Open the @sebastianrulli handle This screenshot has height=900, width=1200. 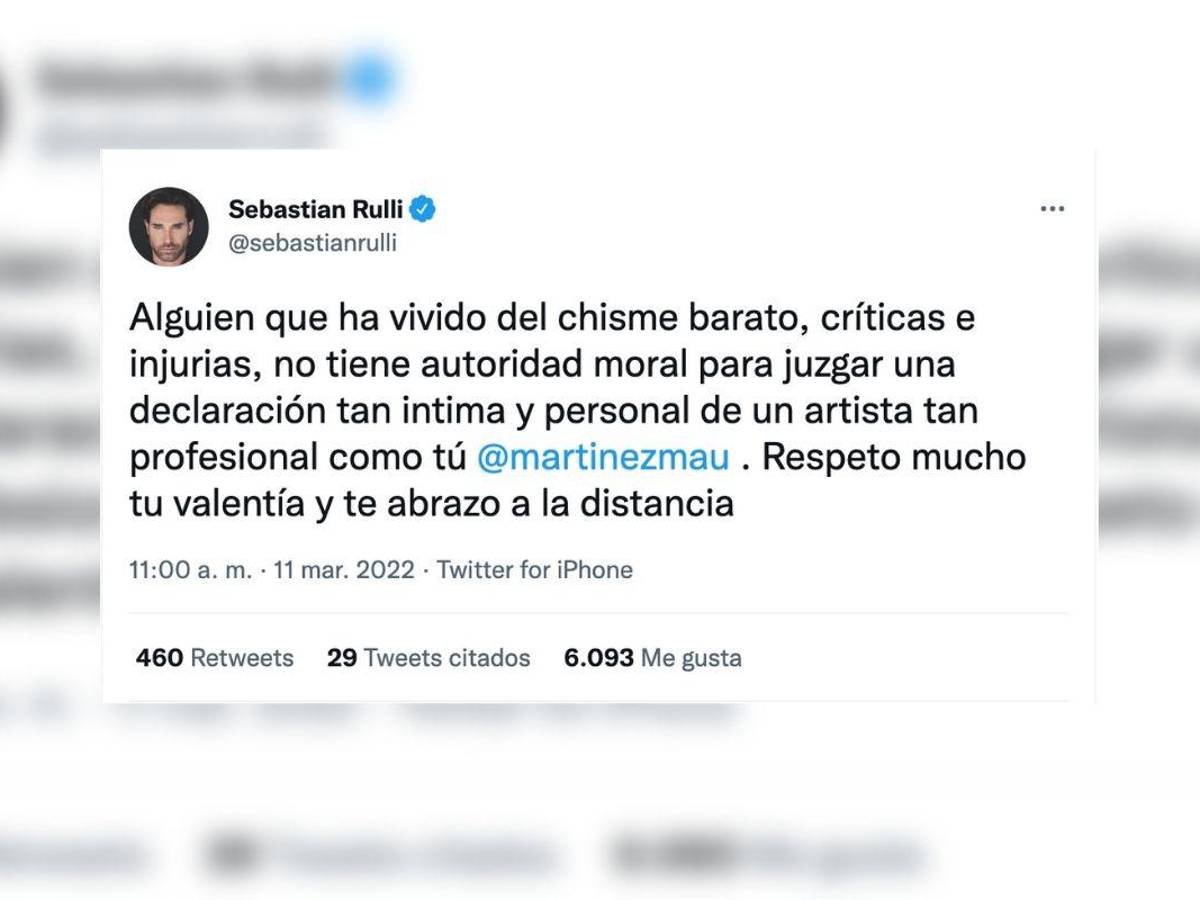pyautogui.click(x=312, y=242)
